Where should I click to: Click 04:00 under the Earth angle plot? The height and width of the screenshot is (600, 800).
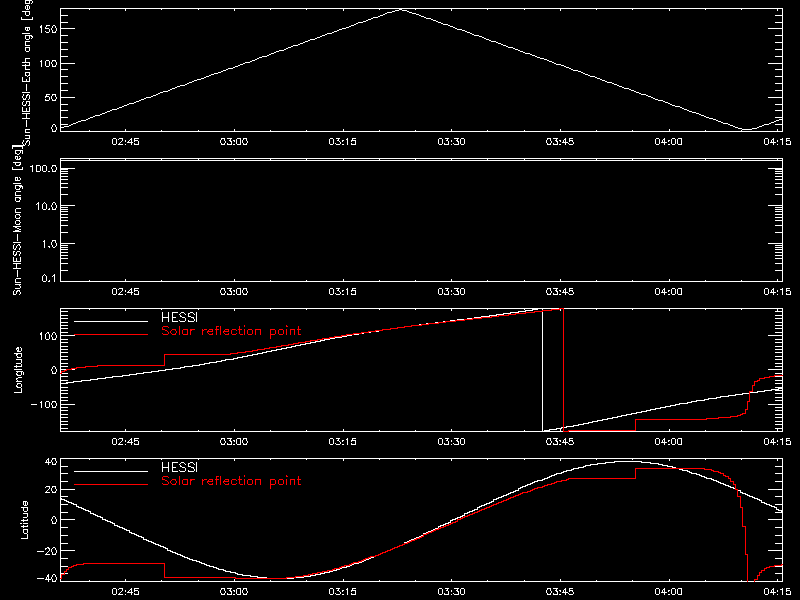click(x=668, y=141)
